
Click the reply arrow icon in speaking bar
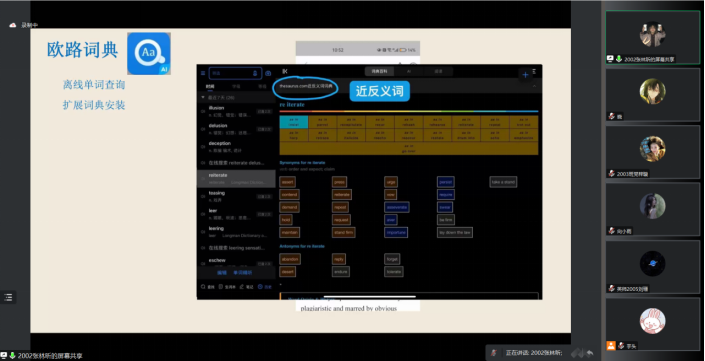click(589, 353)
